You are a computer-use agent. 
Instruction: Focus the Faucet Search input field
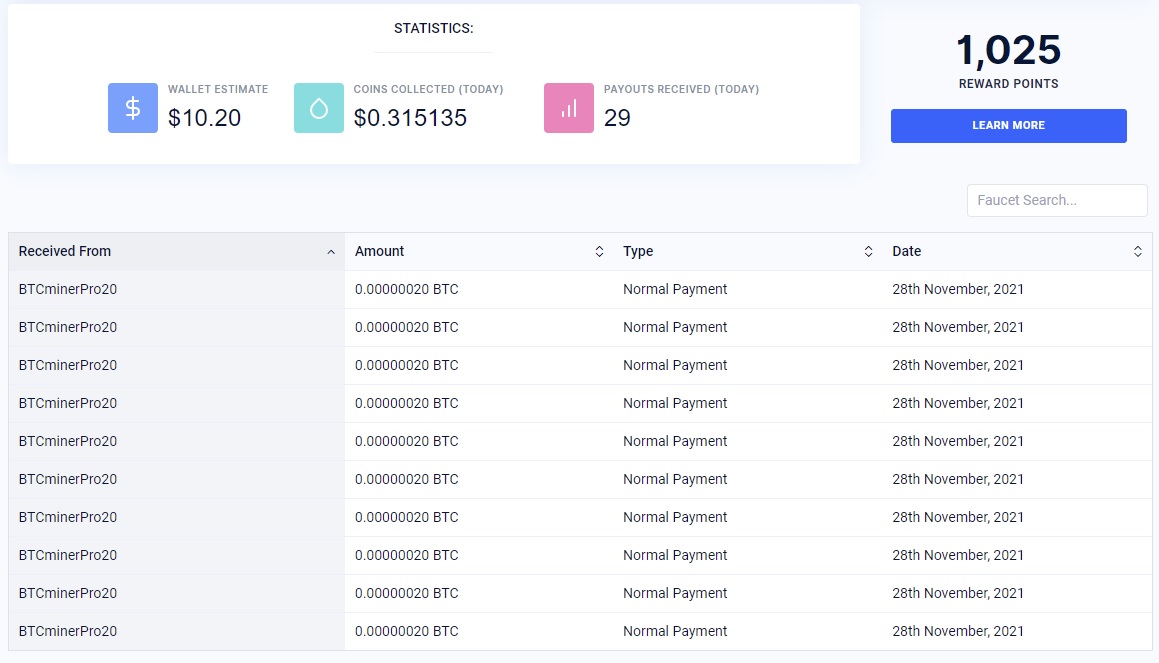click(x=1056, y=200)
